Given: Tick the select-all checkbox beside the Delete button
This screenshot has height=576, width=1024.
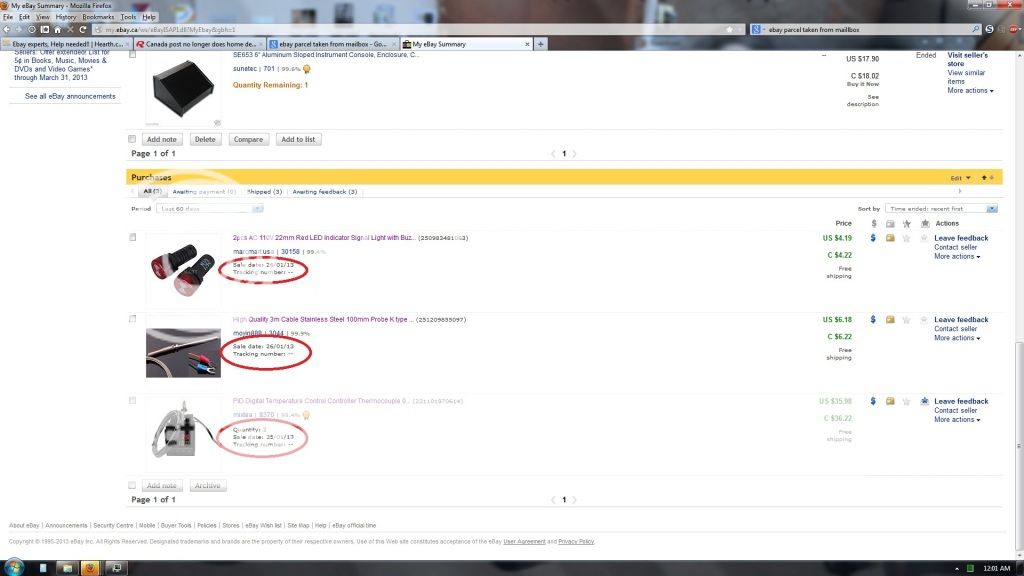Looking at the screenshot, I should coord(132,139).
